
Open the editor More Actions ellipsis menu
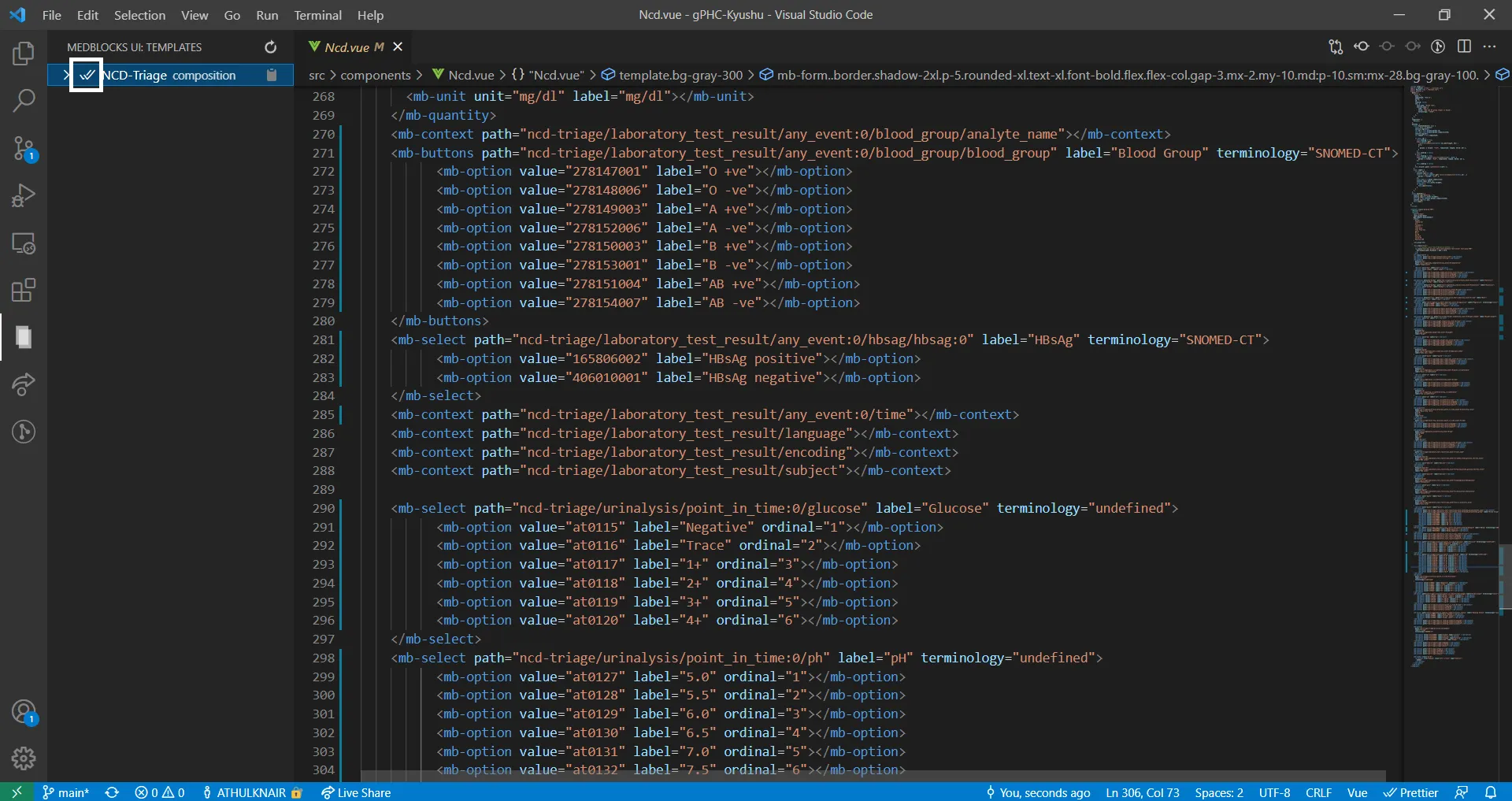coord(1489,46)
